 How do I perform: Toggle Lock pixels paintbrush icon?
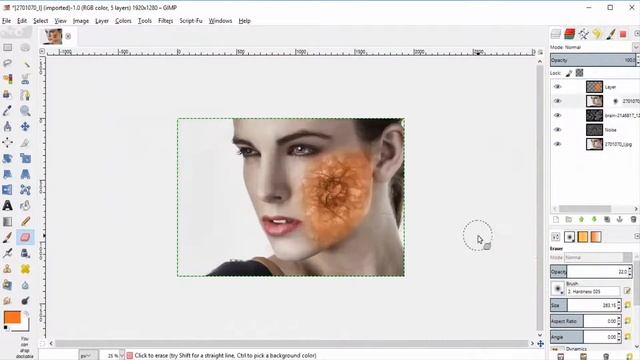[x=569, y=73]
